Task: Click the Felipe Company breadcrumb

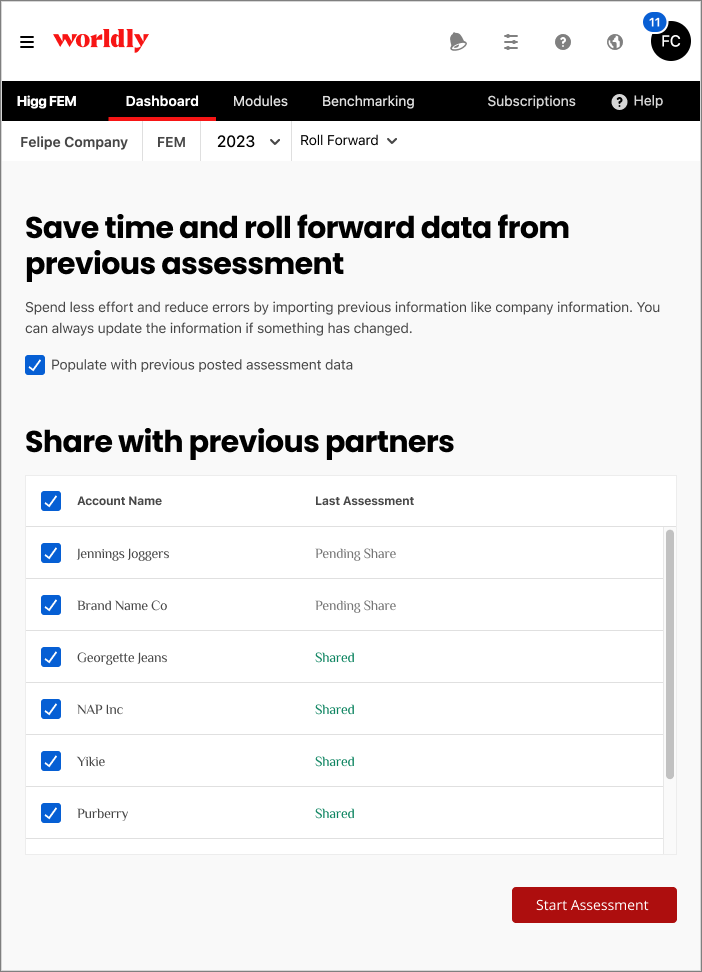Action: pyautogui.click(x=74, y=142)
